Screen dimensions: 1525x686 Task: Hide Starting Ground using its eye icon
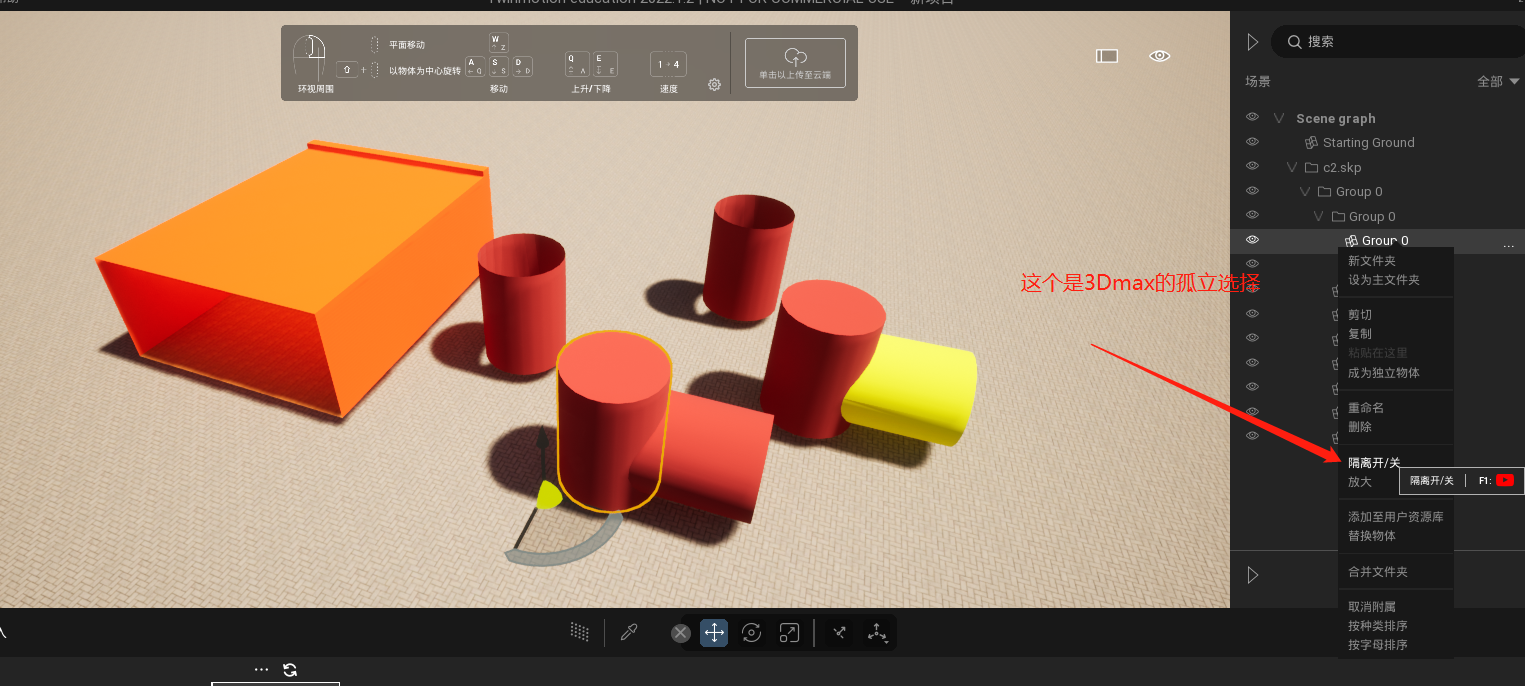tap(1252, 142)
